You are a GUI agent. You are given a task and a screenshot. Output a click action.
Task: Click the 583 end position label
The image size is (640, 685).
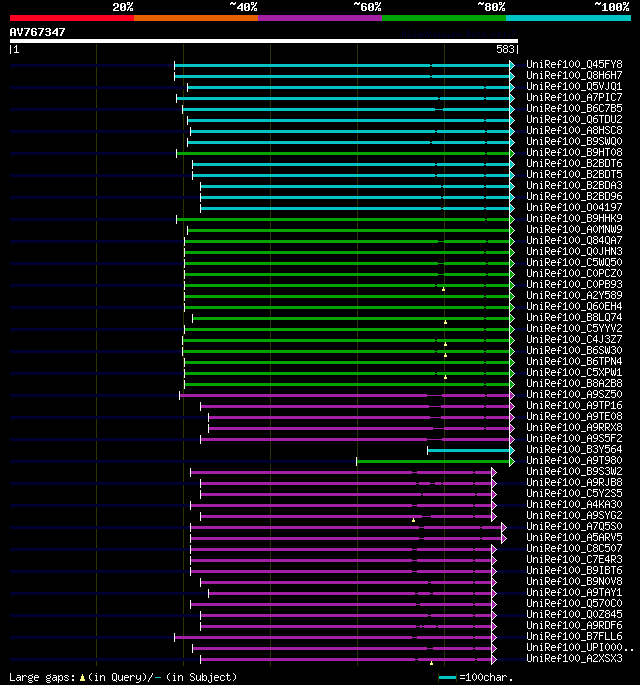click(x=505, y=49)
